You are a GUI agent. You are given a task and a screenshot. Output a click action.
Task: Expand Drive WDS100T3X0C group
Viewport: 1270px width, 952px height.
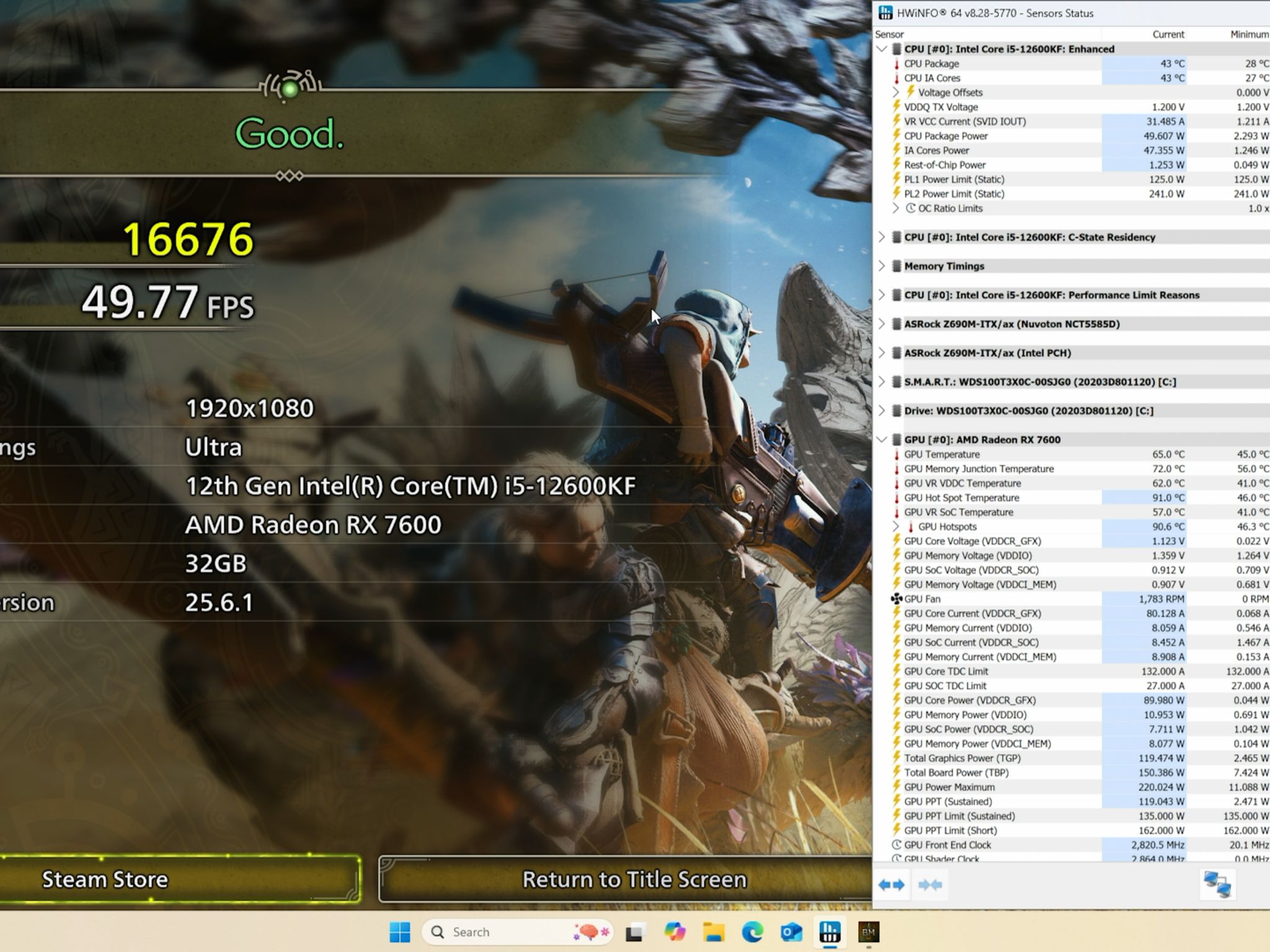click(x=882, y=410)
